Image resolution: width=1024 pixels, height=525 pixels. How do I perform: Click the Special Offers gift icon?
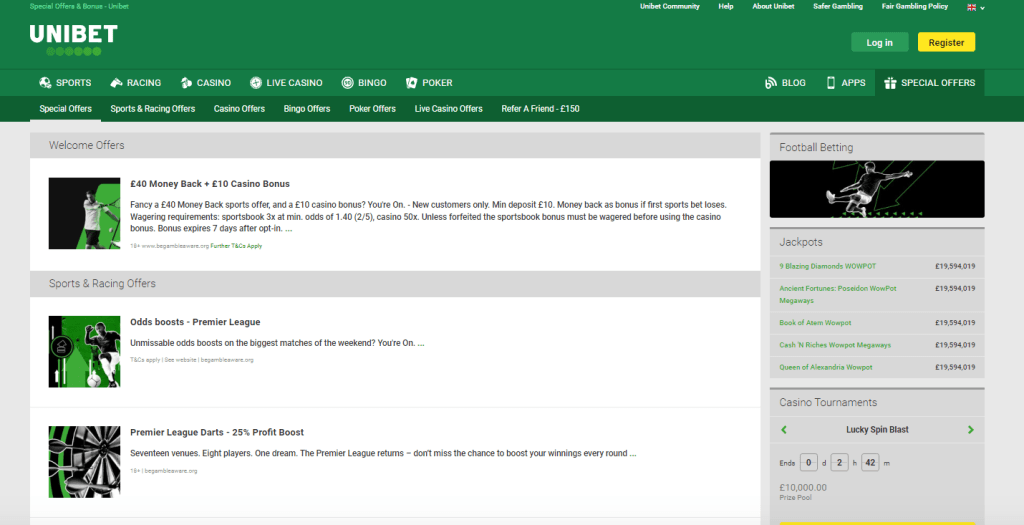point(889,83)
